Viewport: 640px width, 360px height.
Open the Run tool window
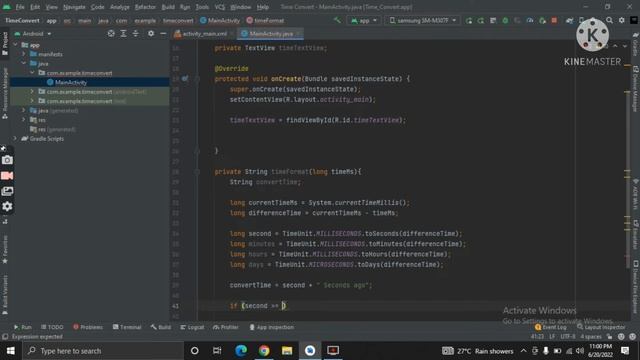[22, 327]
